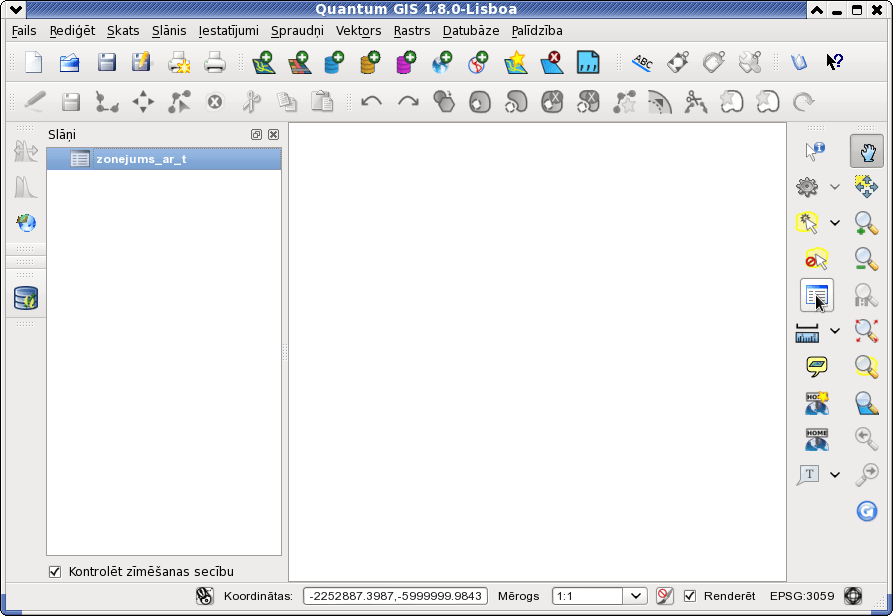Click new shapefile layer star icon

(x=515, y=62)
